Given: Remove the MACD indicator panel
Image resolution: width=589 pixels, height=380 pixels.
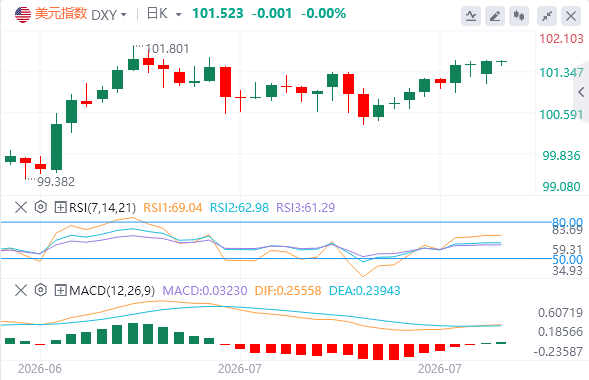Looking at the screenshot, I should (x=21, y=290).
